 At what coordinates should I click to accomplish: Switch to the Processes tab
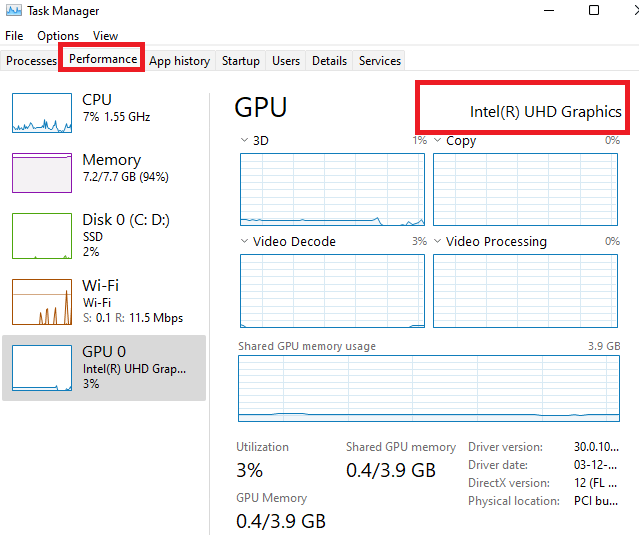click(x=31, y=61)
